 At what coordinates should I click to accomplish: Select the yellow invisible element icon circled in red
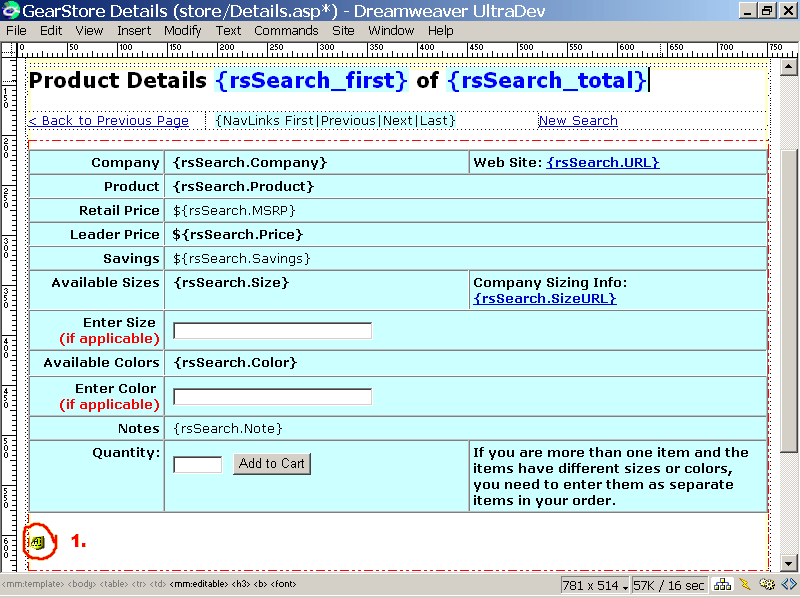(x=37, y=542)
